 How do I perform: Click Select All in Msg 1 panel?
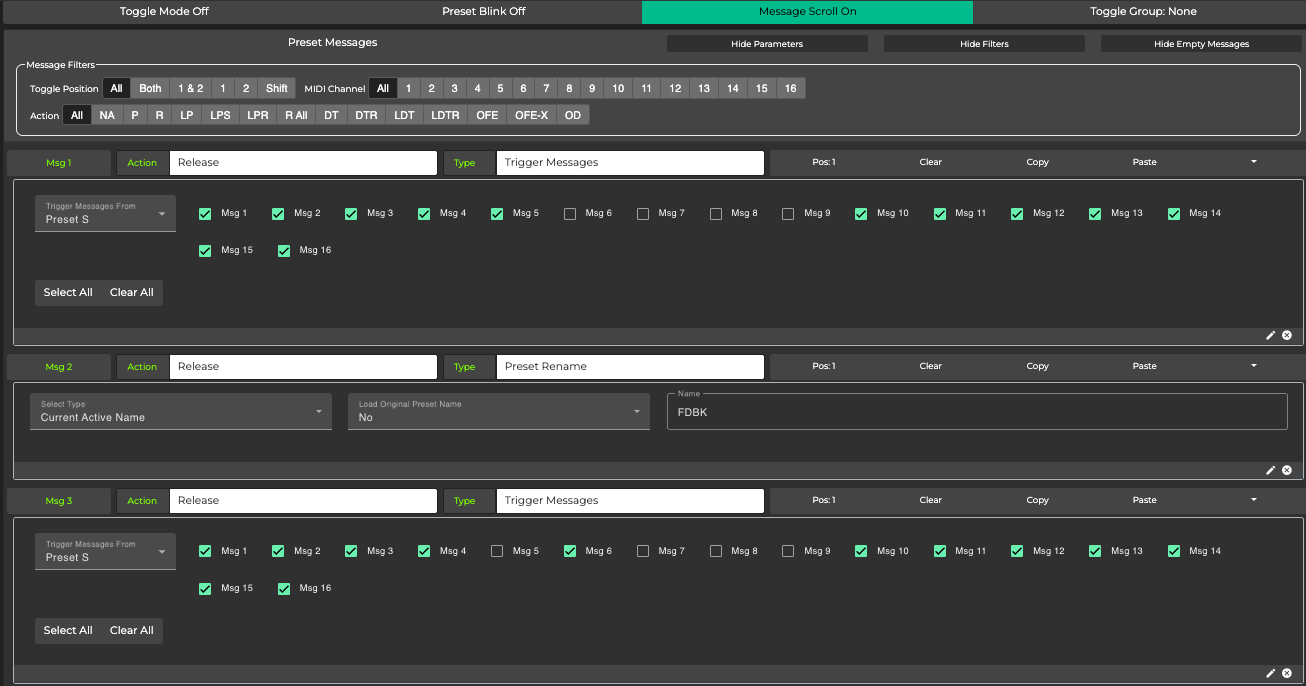point(68,293)
